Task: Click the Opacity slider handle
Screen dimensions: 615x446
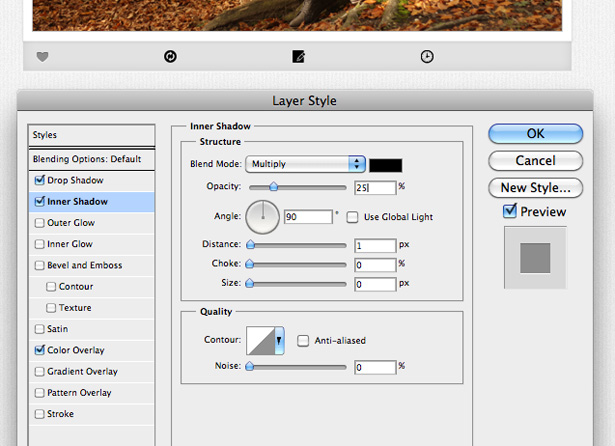Action: click(273, 187)
